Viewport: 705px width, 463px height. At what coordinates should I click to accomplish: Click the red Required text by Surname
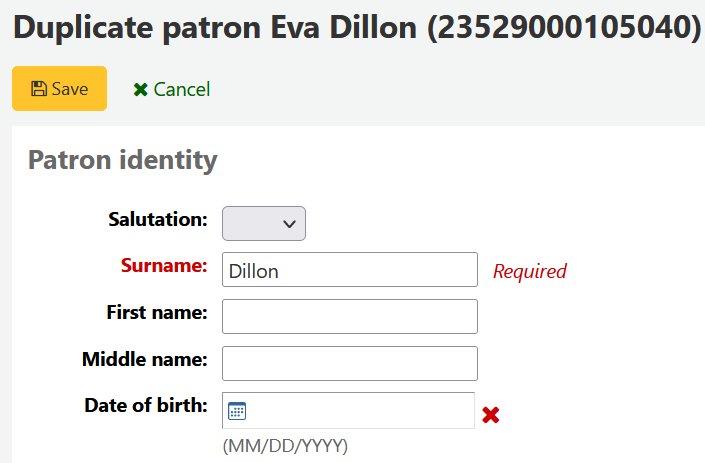click(529, 271)
